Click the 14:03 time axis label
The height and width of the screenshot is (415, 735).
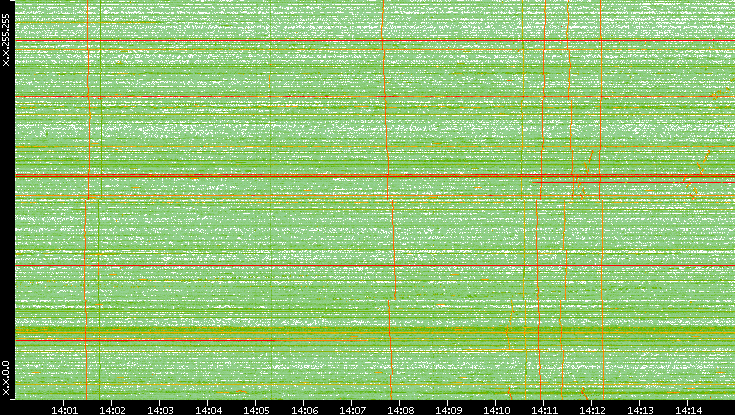[160, 411]
